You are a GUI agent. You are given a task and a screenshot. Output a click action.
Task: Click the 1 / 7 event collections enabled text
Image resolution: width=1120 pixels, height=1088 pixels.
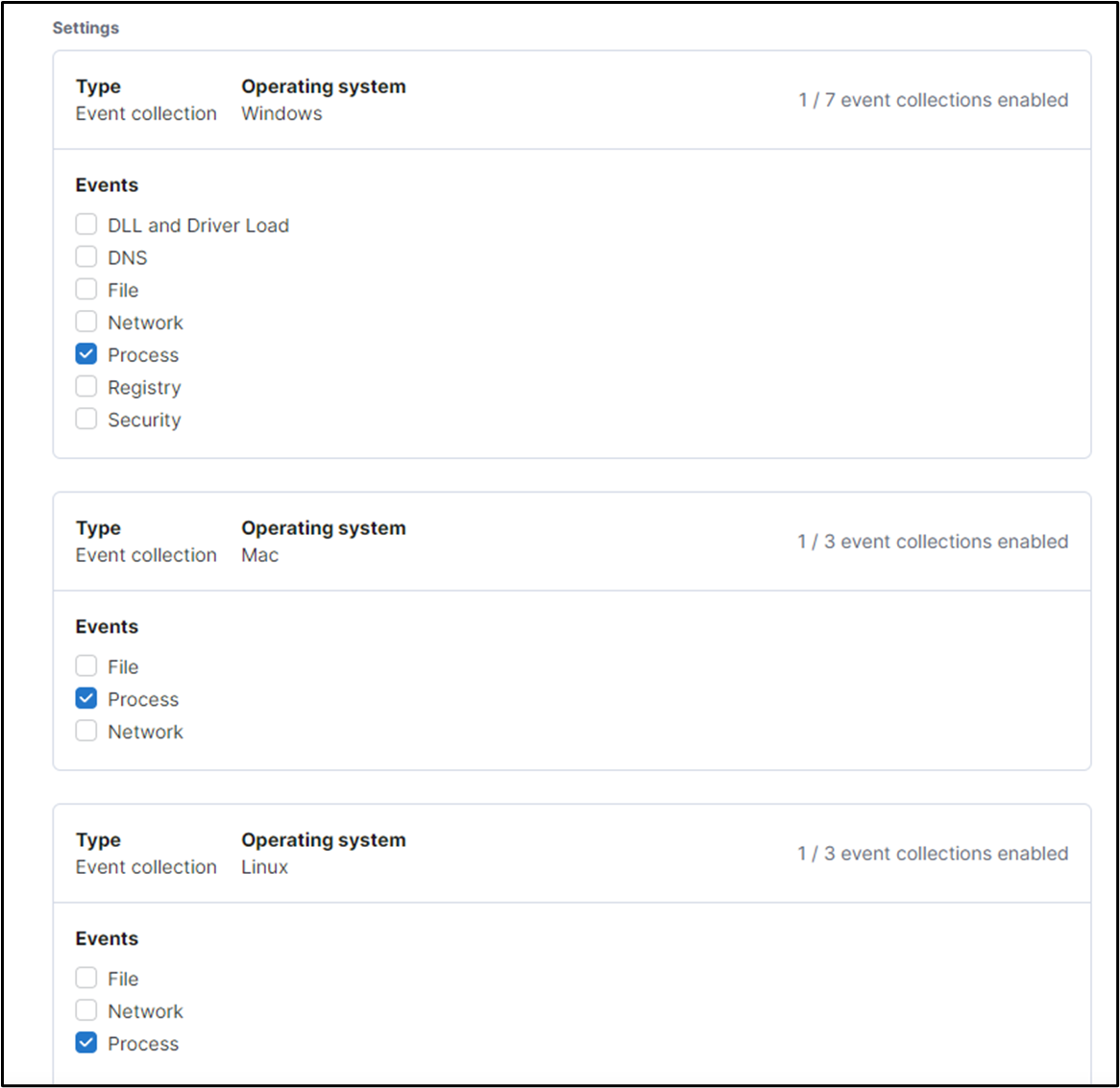tap(934, 99)
